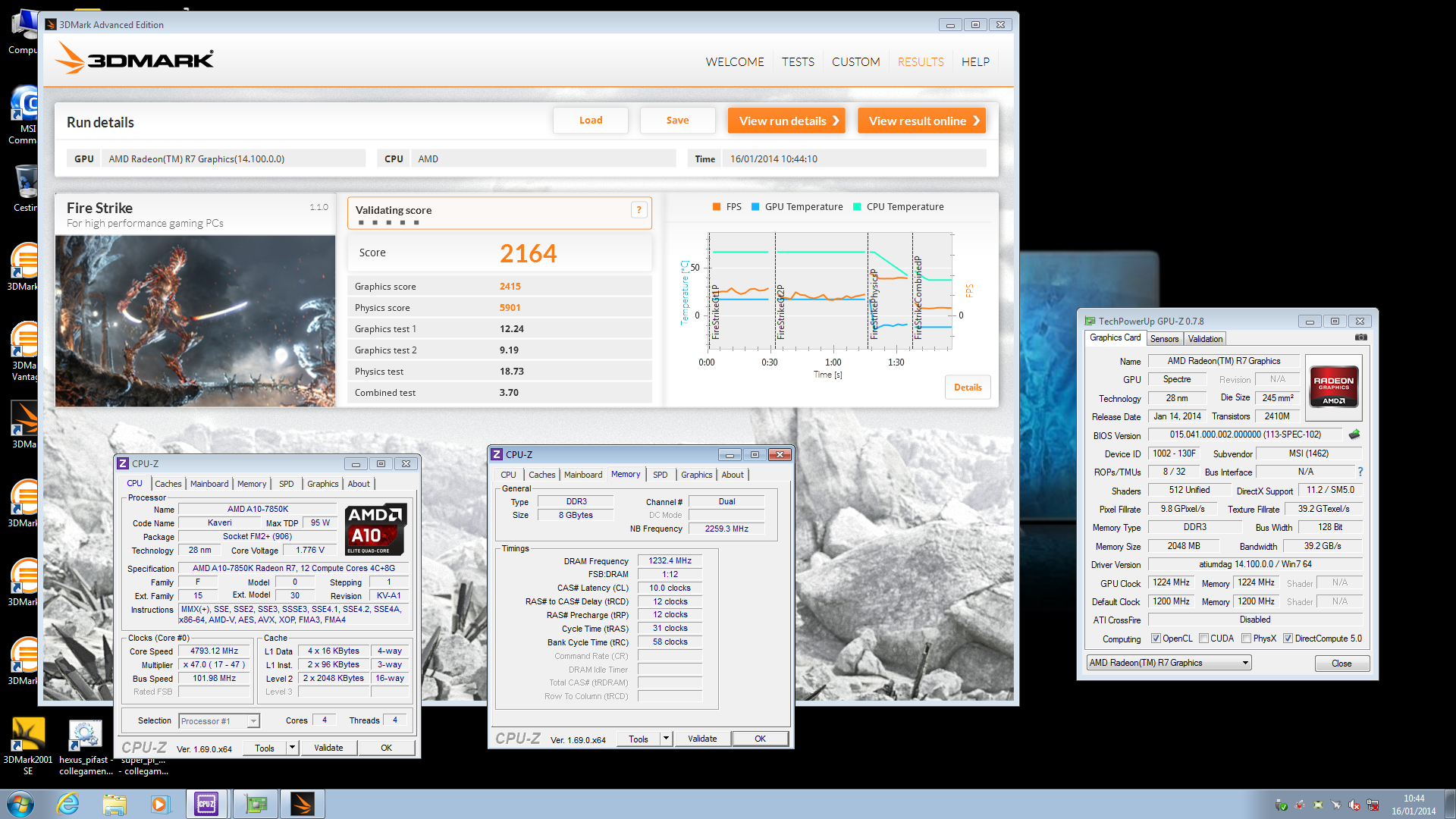This screenshot has height=819, width=1456.
Task: Click the Show desktop strip at taskbar end
Action: click(x=1450, y=804)
